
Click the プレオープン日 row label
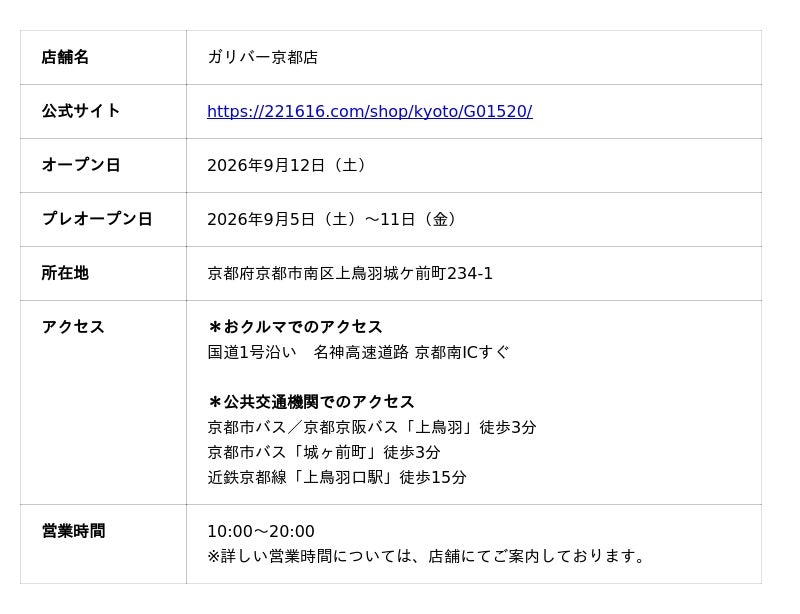pos(97,219)
